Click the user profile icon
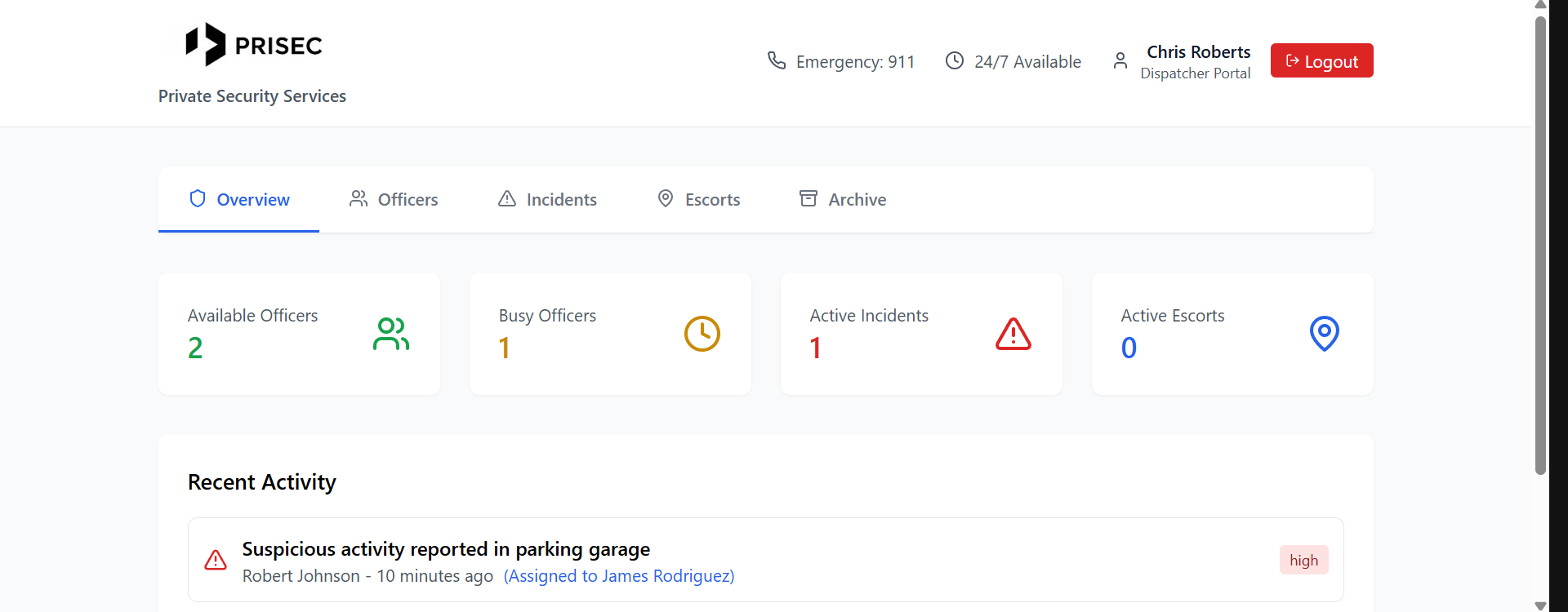The image size is (1568, 612). click(1120, 60)
